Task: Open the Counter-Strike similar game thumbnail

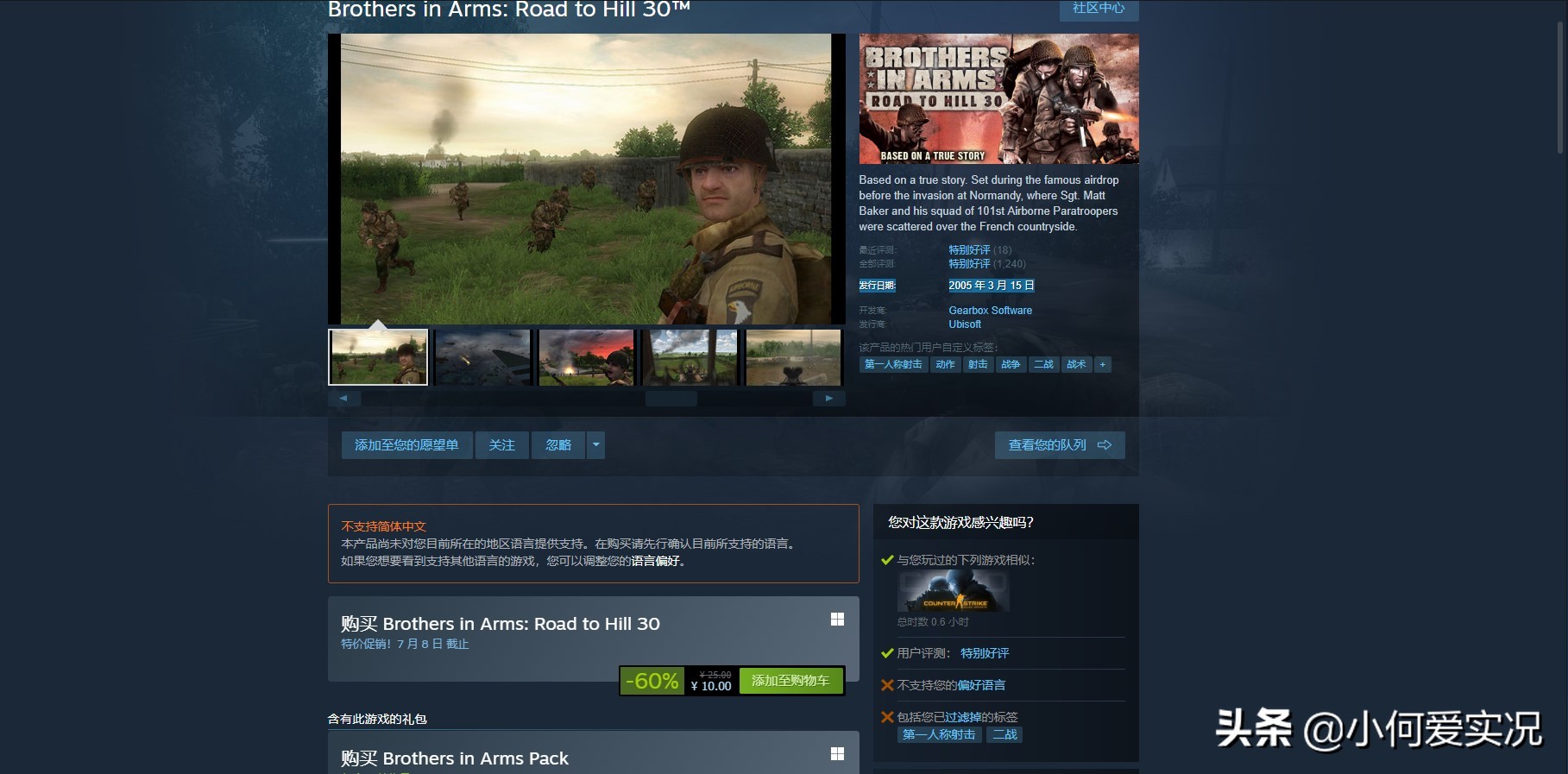Action: click(x=954, y=593)
